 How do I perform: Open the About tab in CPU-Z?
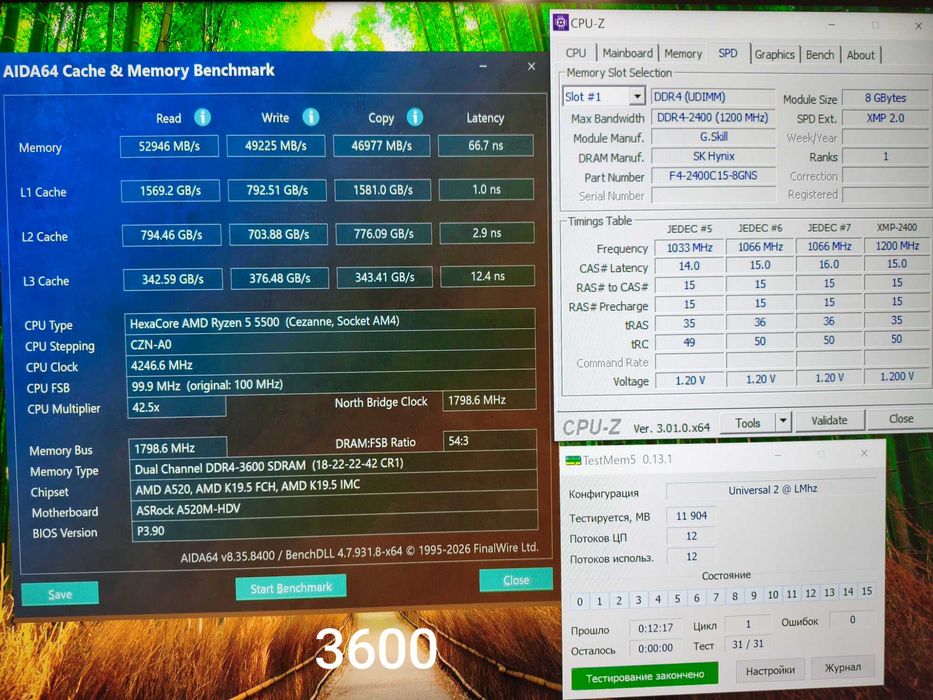tap(860, 55)
